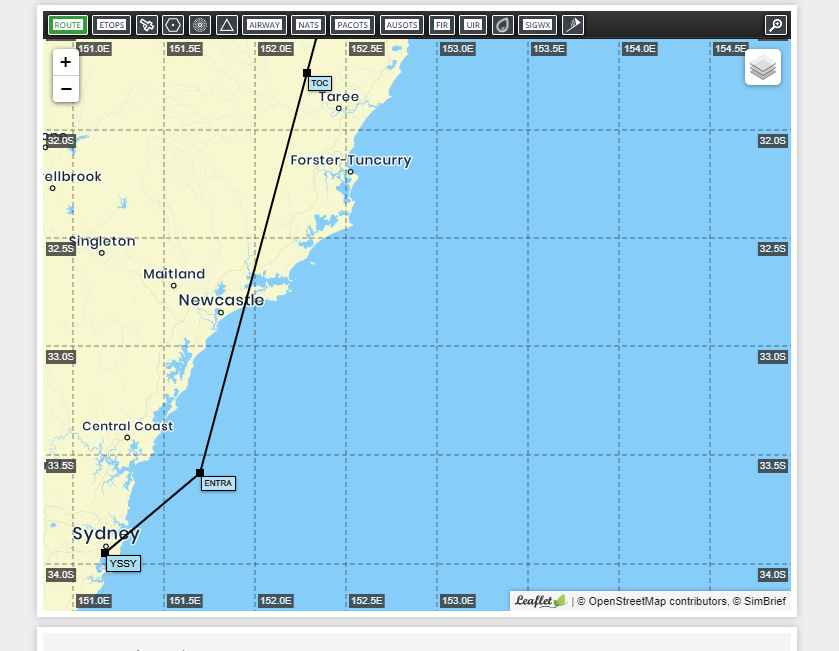Viewport: 839px width, 651px height.
Task: Show the AIRWAY overlay
Action: click(263, 25)
